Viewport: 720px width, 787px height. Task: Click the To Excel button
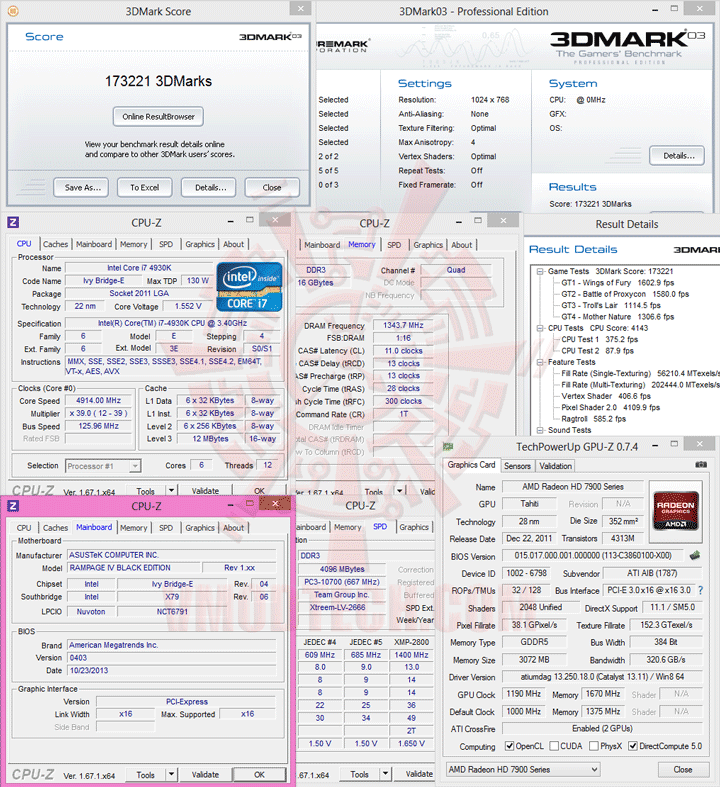145,188
